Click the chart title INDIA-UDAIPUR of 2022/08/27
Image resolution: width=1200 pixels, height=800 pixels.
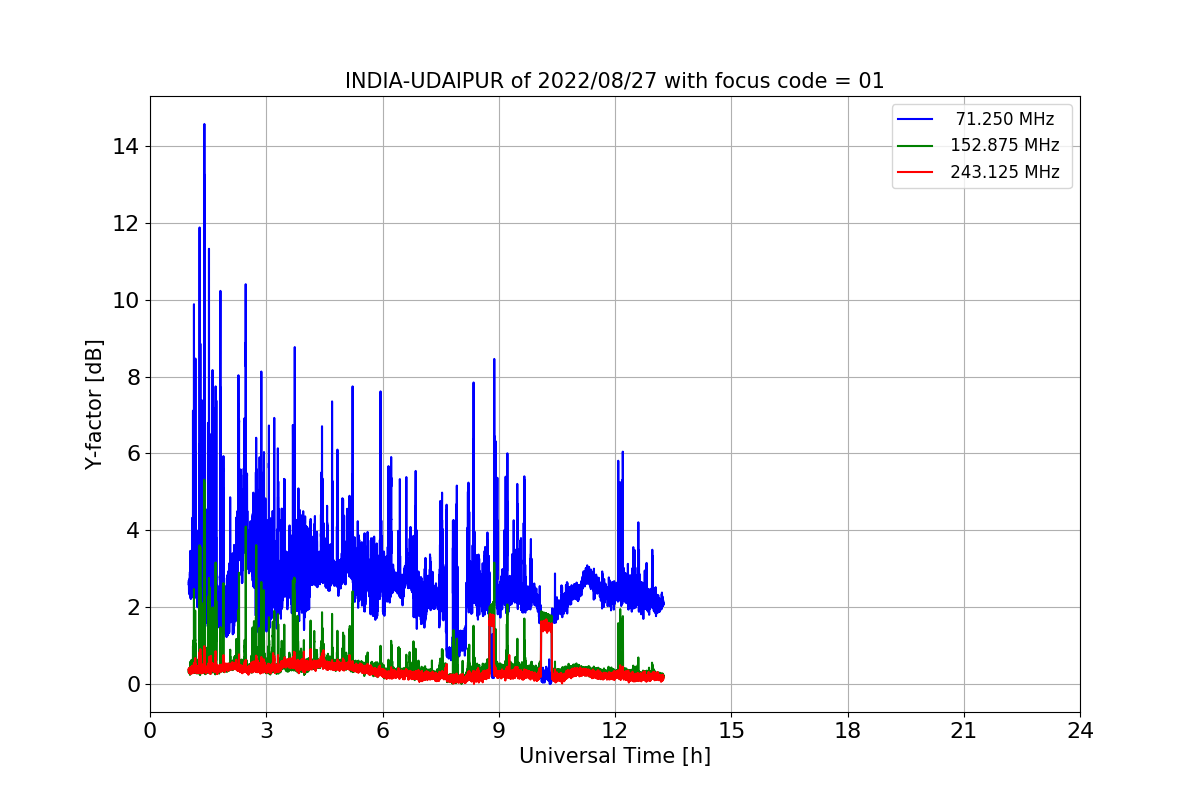[x=614, y=81]
